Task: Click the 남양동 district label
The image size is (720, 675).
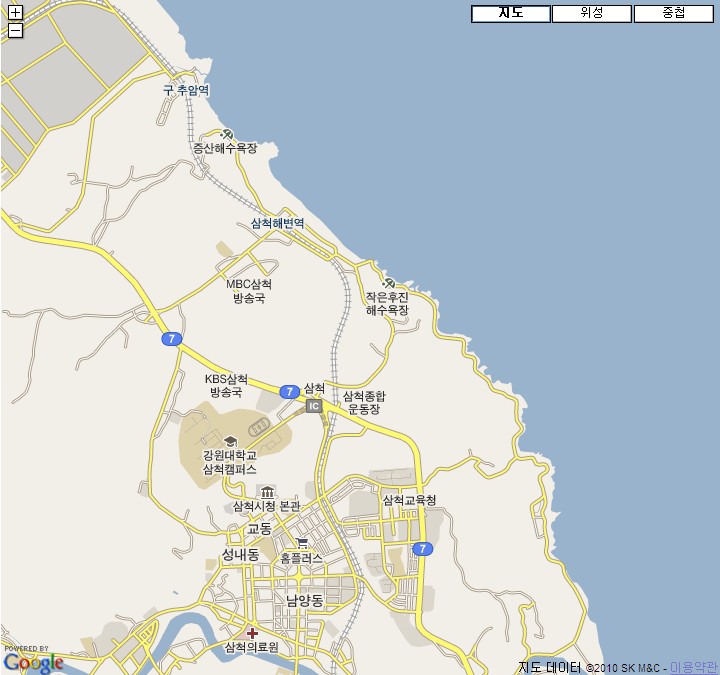Action: (x=304, y=600)
